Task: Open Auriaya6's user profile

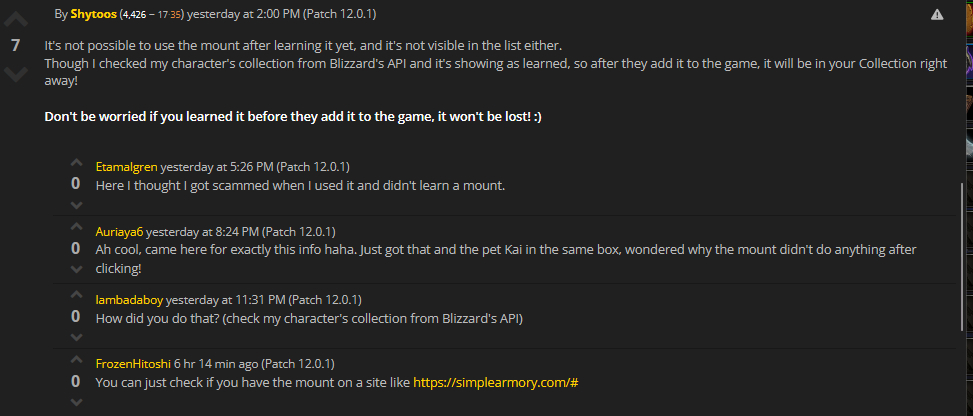Action: point(119,232)
